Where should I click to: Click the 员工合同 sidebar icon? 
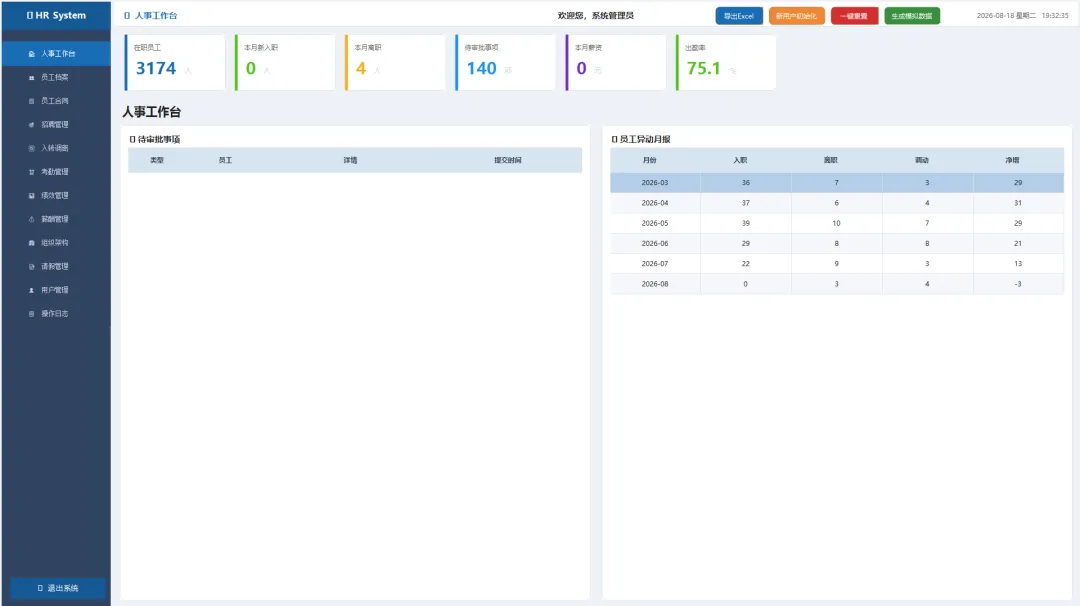coord(32,101)
